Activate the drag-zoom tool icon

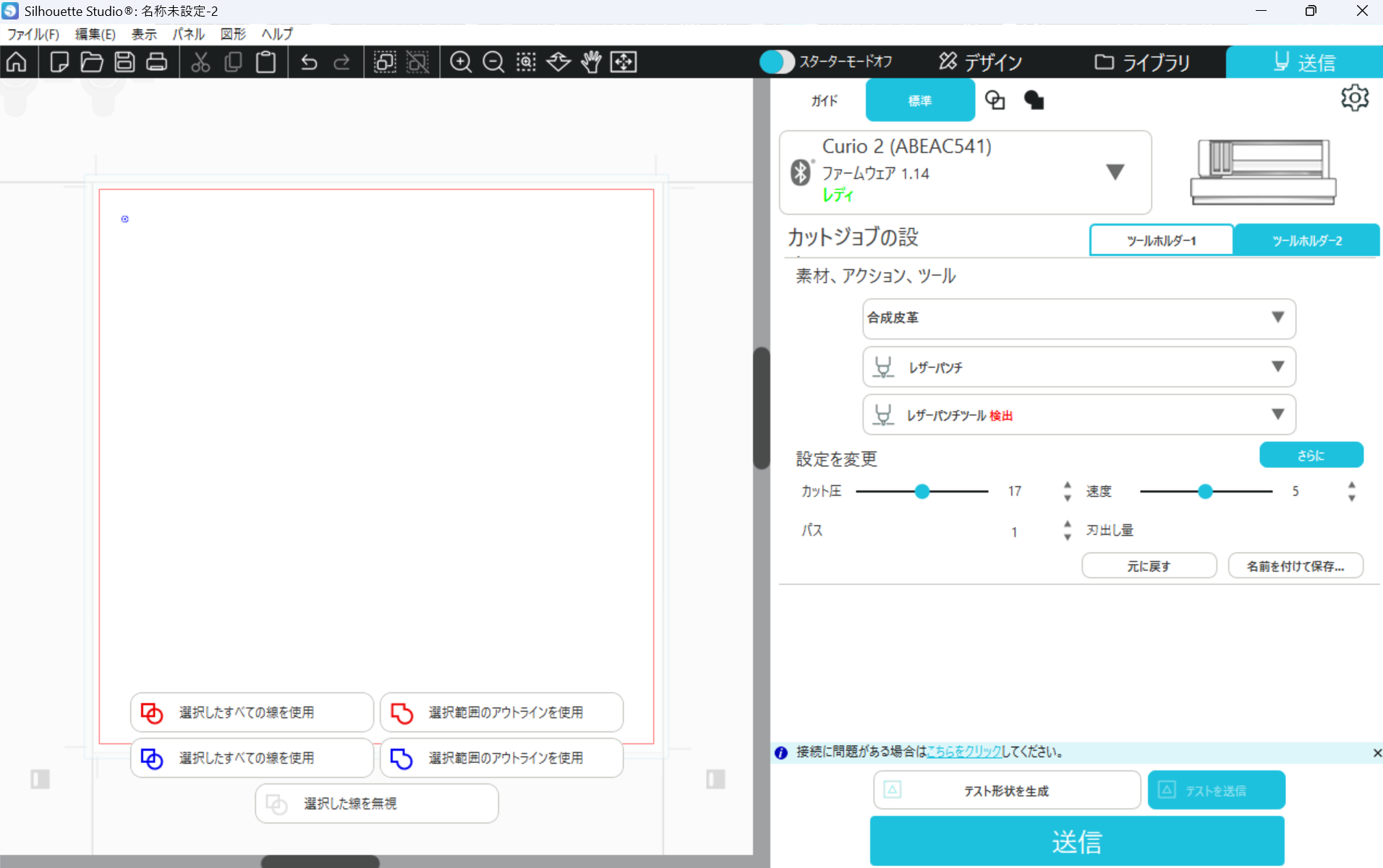[x=558, y=62]
